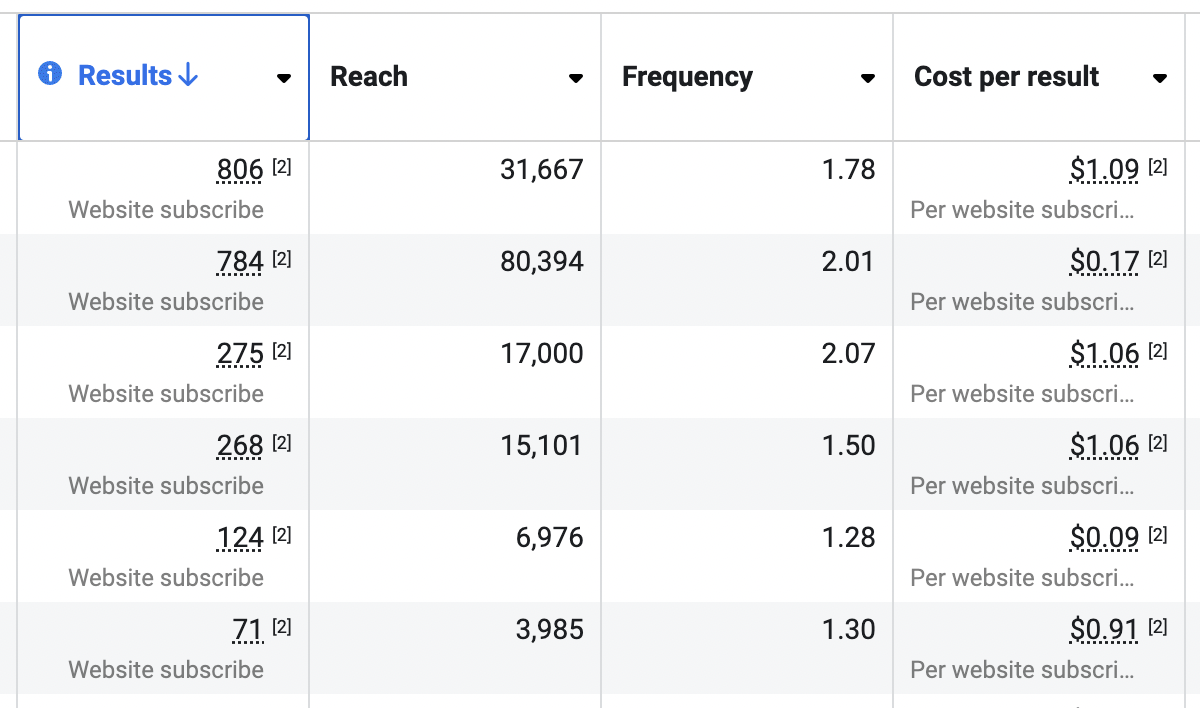Click the $1.09 cost per result value
This screenshot has height=708, width=1200.
(x=1104, y=171)
